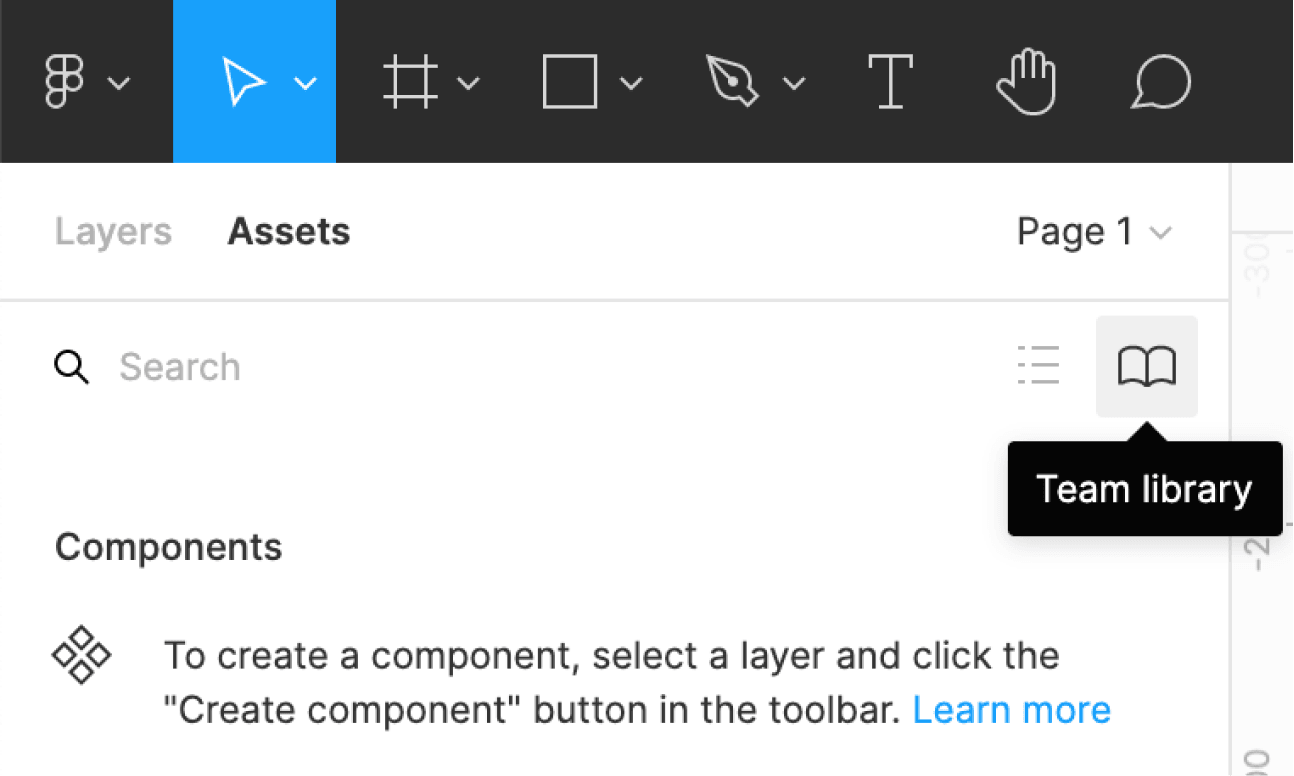Open the Figma main menu logo
Screen dimensions: 1294x776
pos(65,81)
